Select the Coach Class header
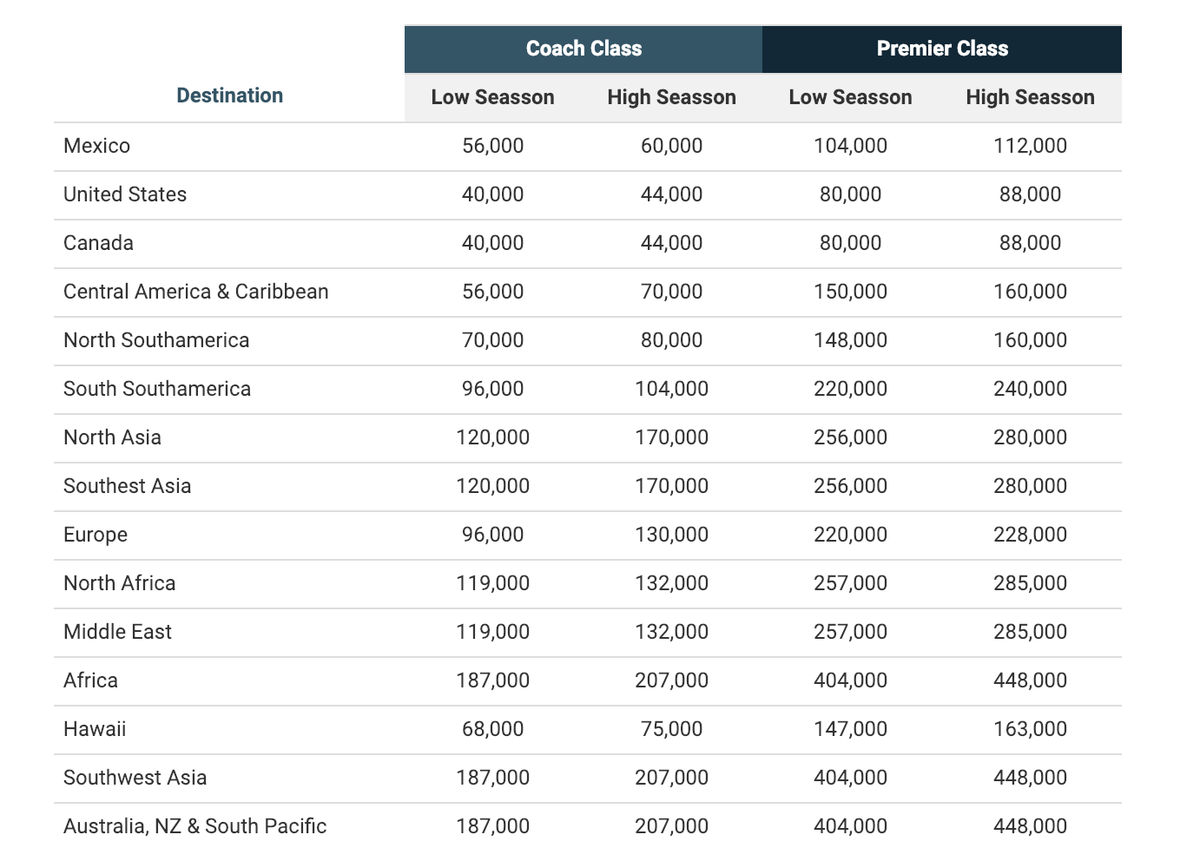This screenshot has height=861, width=1200. [x=583, y=48]
